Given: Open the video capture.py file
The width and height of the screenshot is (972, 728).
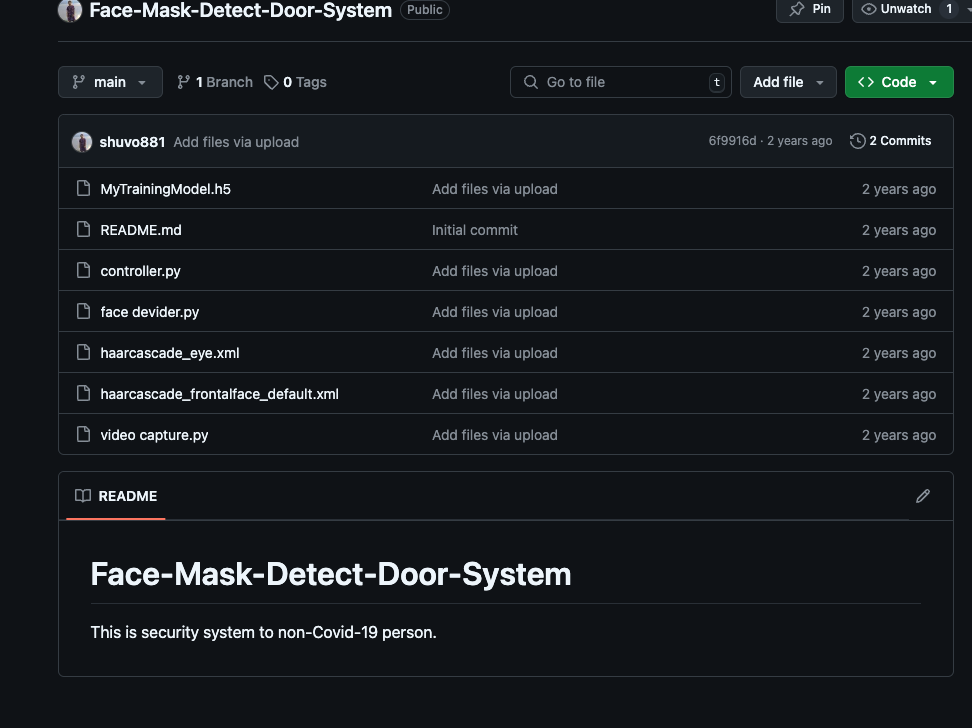Looking at the screenshot, I should pyautogui.click(x=154, y=435).
